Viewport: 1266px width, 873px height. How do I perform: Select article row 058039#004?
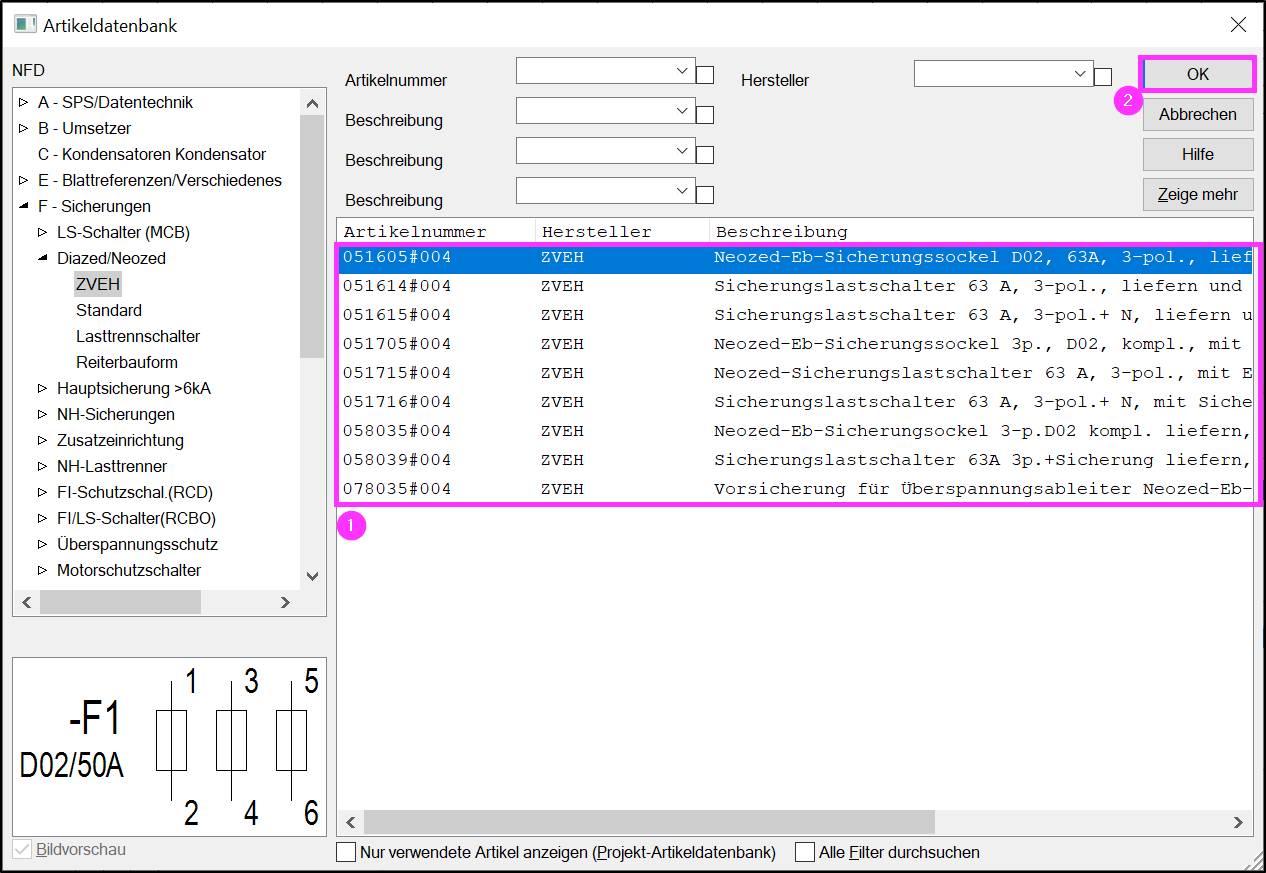tap(795, 460)
